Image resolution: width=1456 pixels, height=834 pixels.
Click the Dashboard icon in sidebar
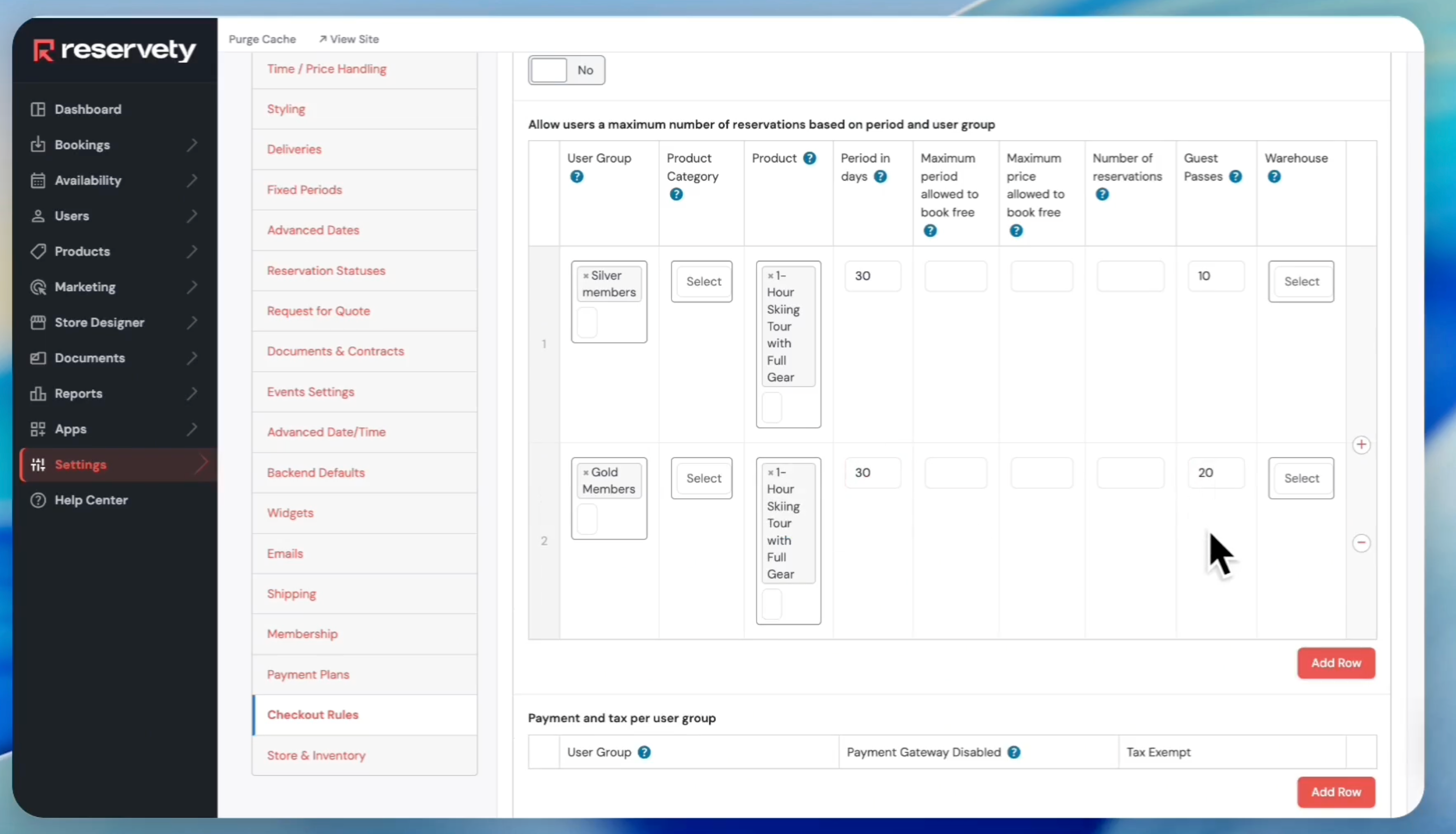[x=38, y=109]
